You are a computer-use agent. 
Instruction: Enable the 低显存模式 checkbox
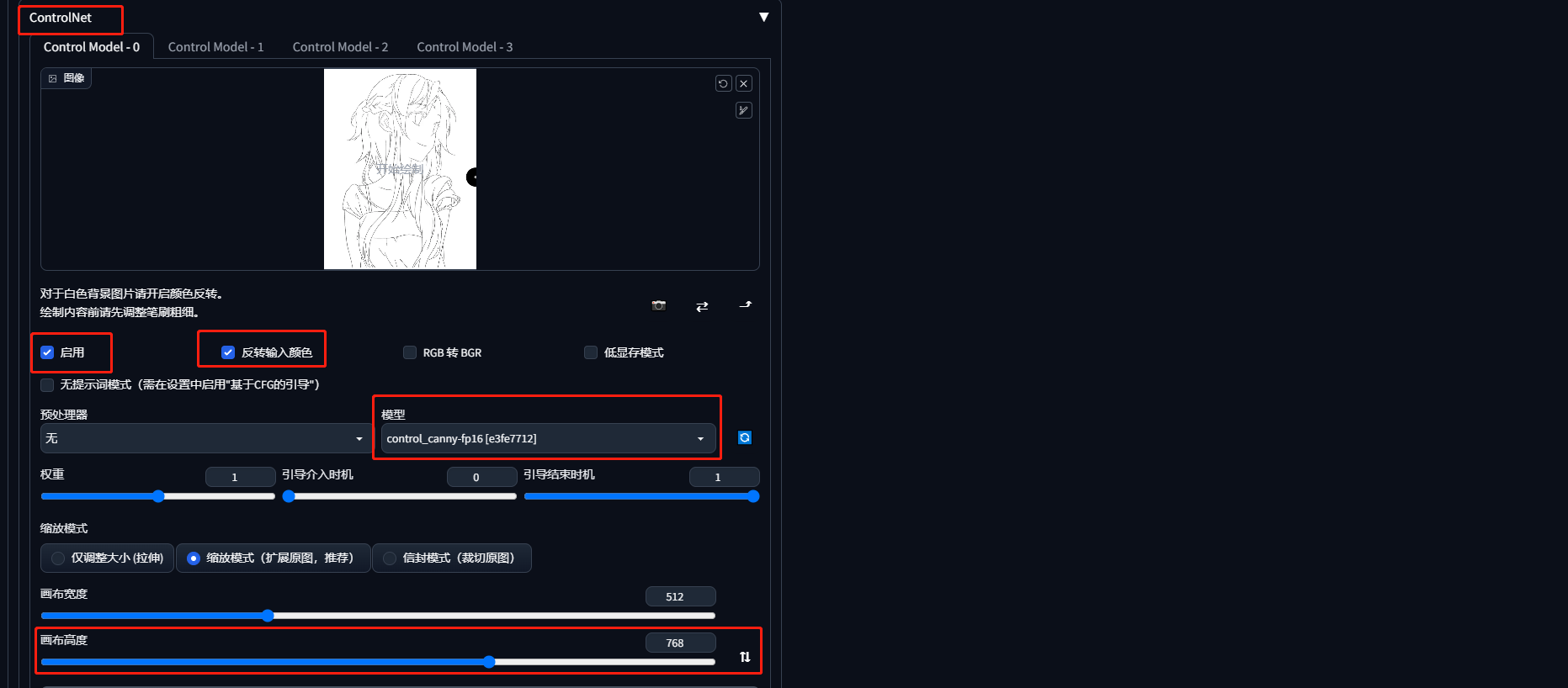[x=591, y=352]
